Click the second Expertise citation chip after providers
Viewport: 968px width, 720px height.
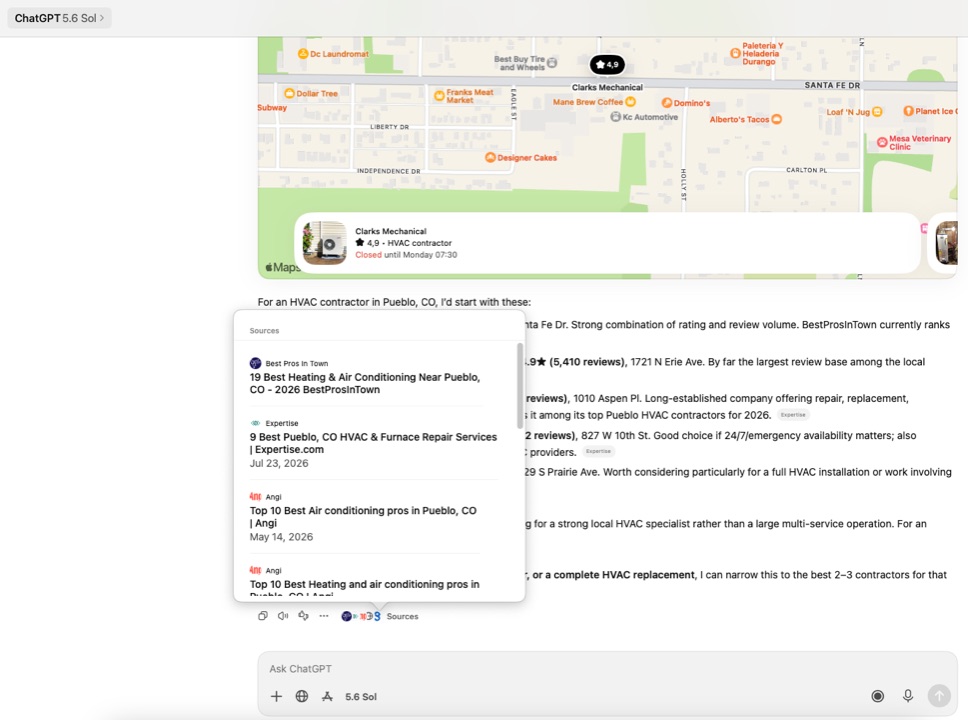[x=598, y=451]
